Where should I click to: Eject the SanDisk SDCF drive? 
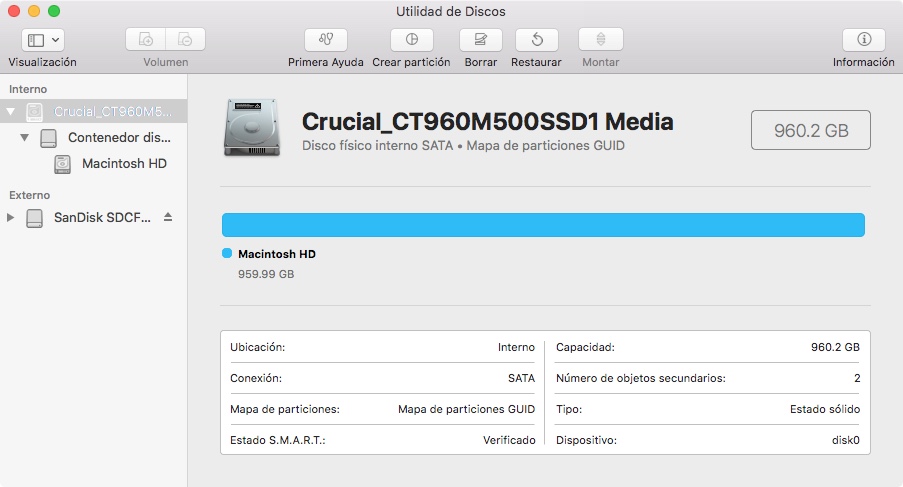[168, 217]
